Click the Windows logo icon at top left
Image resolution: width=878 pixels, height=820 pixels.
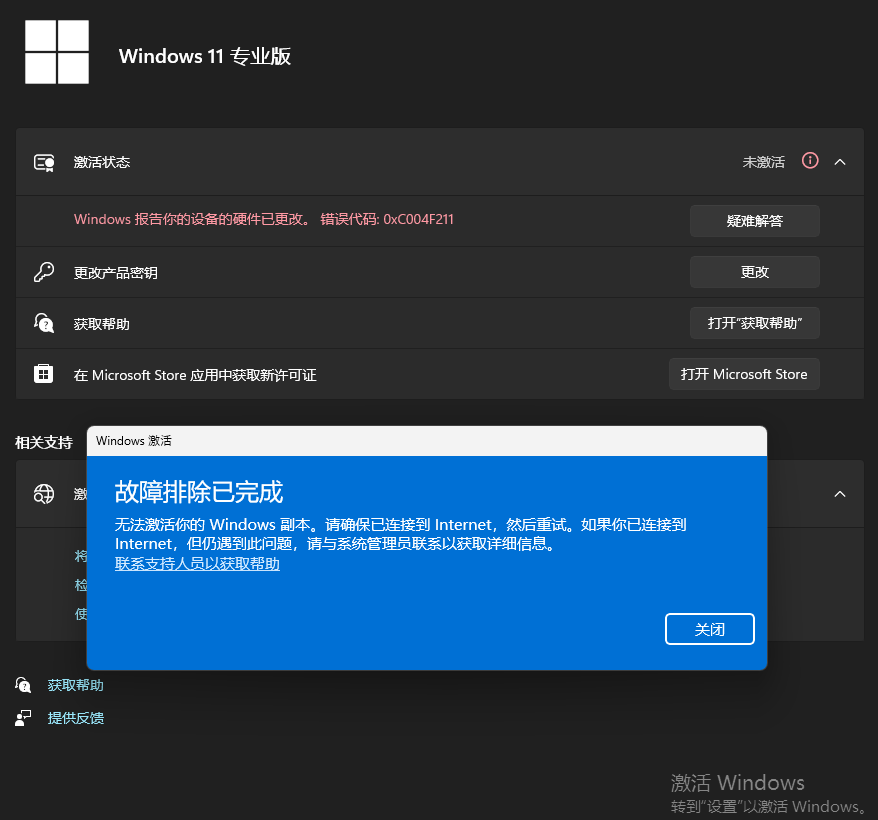56,51
